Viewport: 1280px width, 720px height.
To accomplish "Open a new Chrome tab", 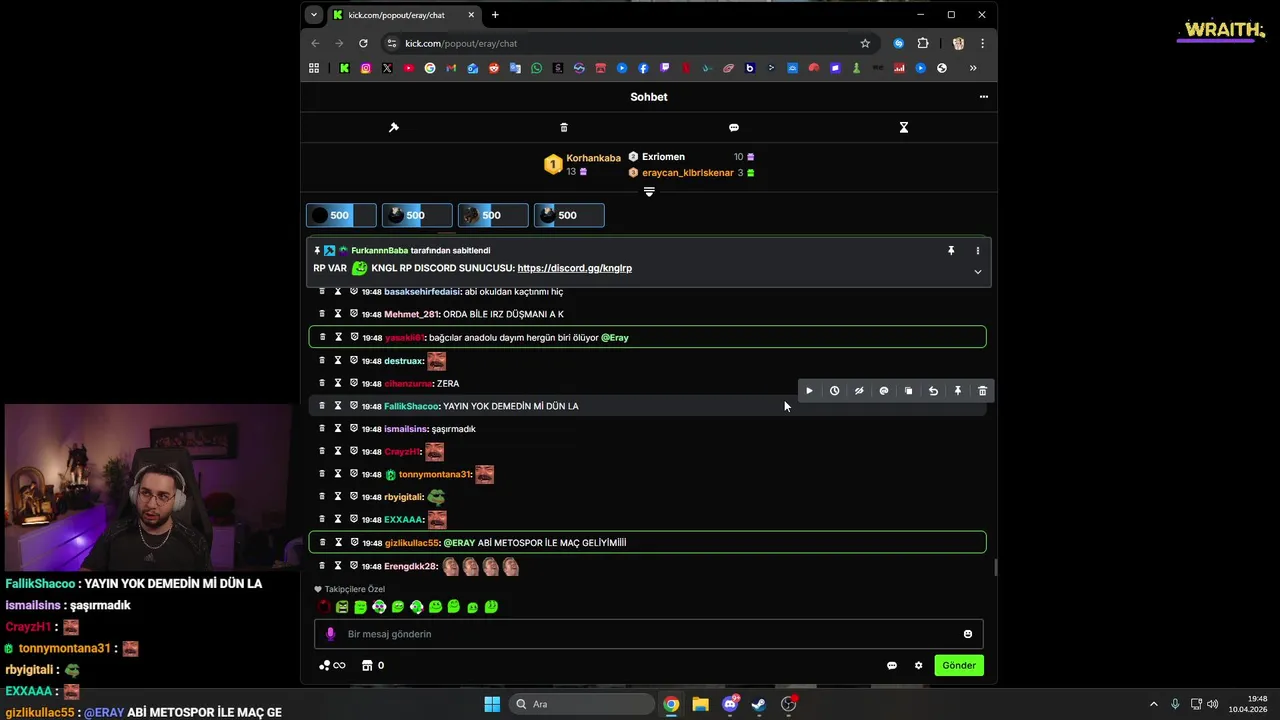I will tap(495, 15).
